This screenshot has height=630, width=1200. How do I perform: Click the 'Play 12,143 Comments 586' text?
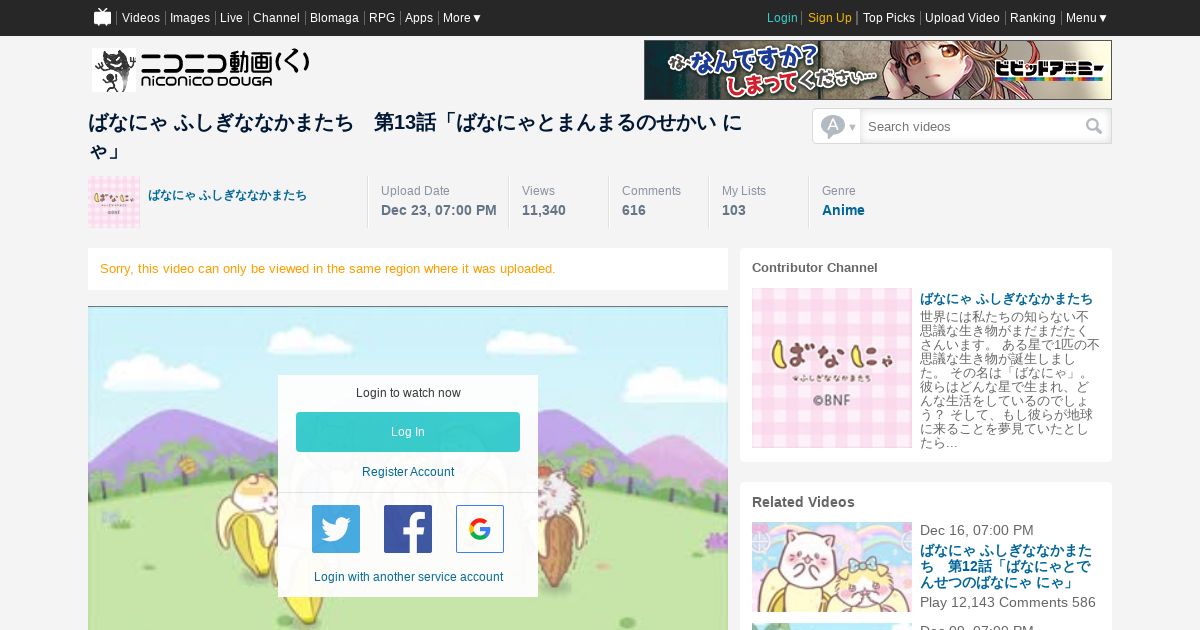(x=1008, y=602)
